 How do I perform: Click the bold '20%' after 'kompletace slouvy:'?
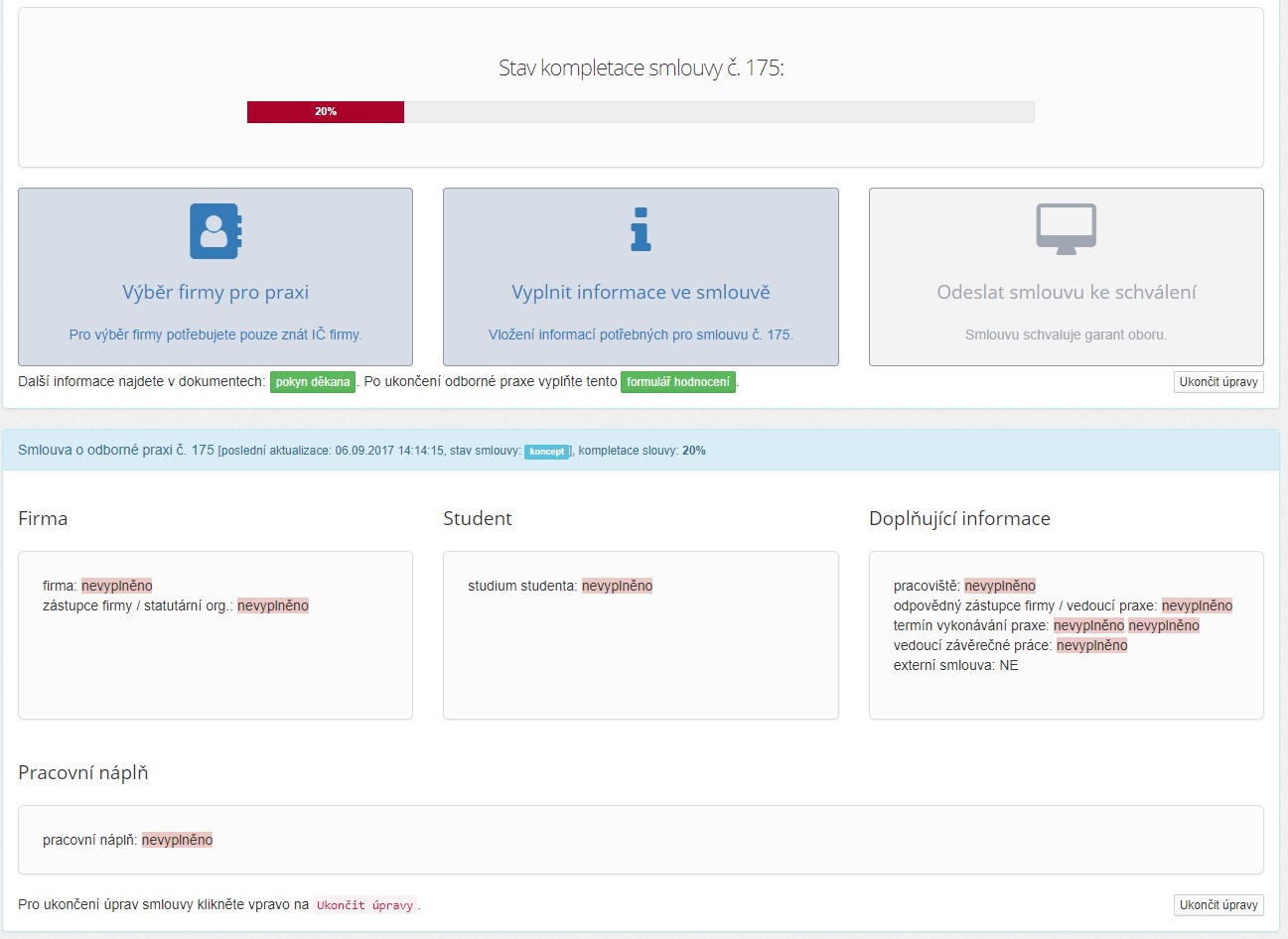694,451
